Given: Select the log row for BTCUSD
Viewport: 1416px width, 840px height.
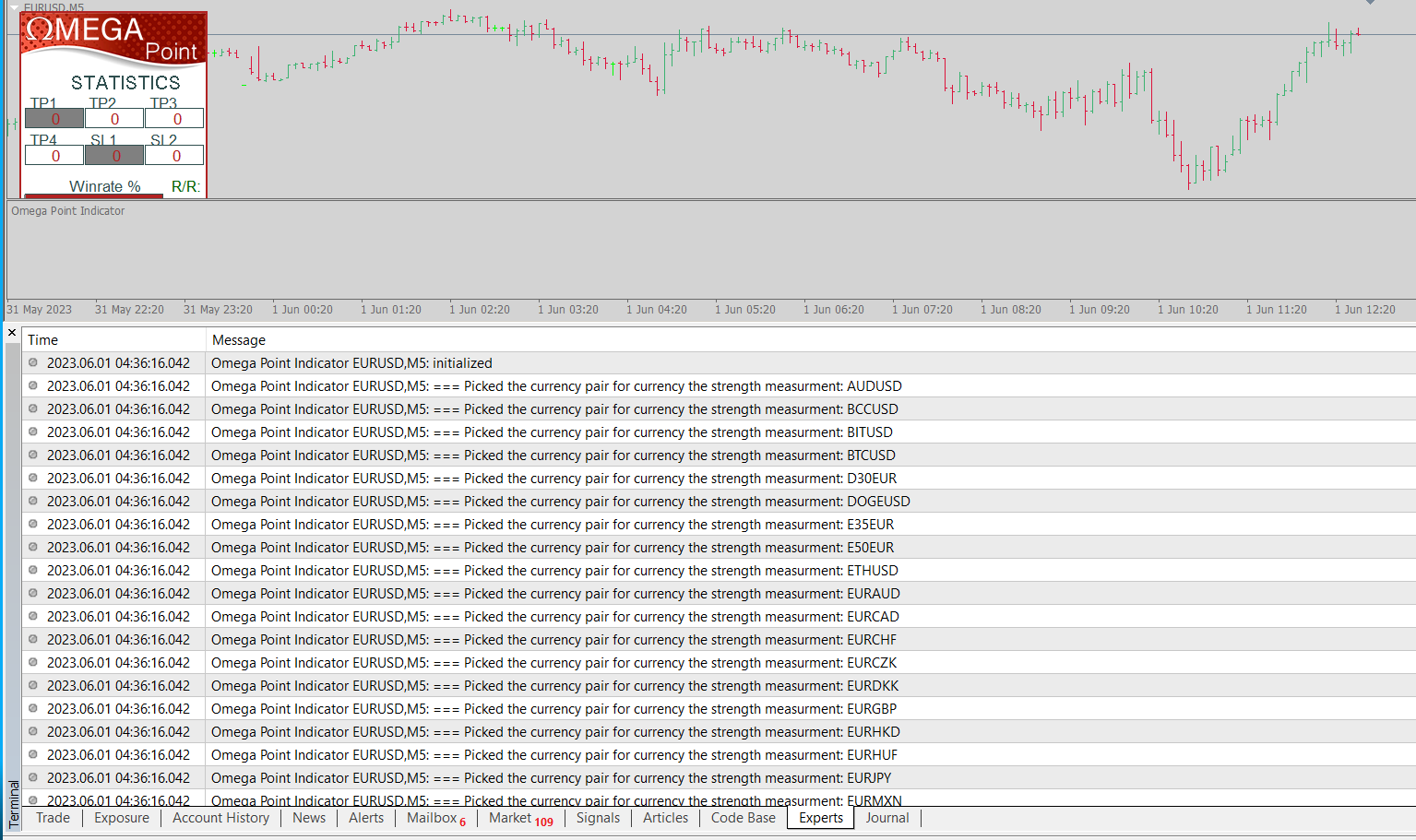Looking at the screenshot, I should click(720, 455).
